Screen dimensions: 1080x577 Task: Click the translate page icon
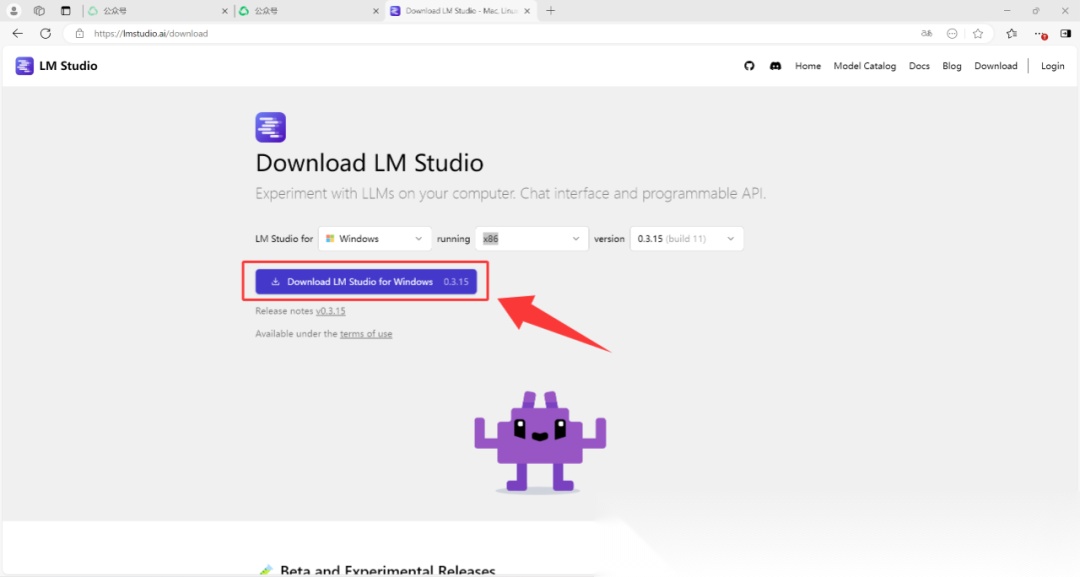point(926,33)
